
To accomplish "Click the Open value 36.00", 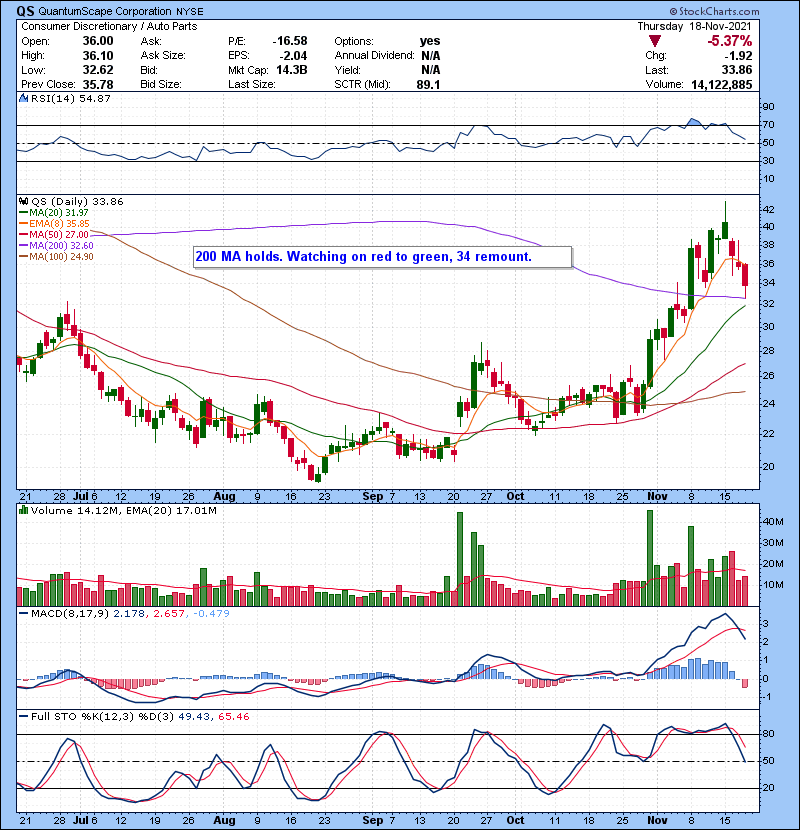I will point(98,41).
